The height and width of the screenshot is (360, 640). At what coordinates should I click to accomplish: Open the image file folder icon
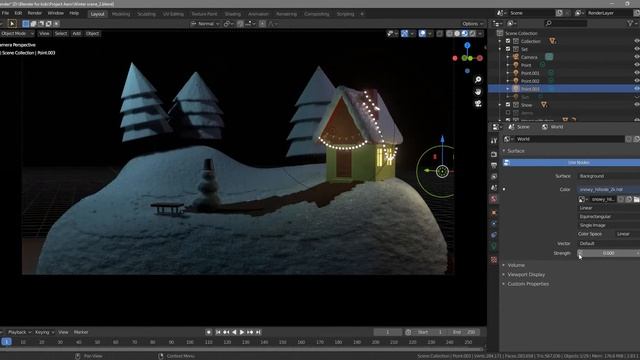click(x=636, y=199)
